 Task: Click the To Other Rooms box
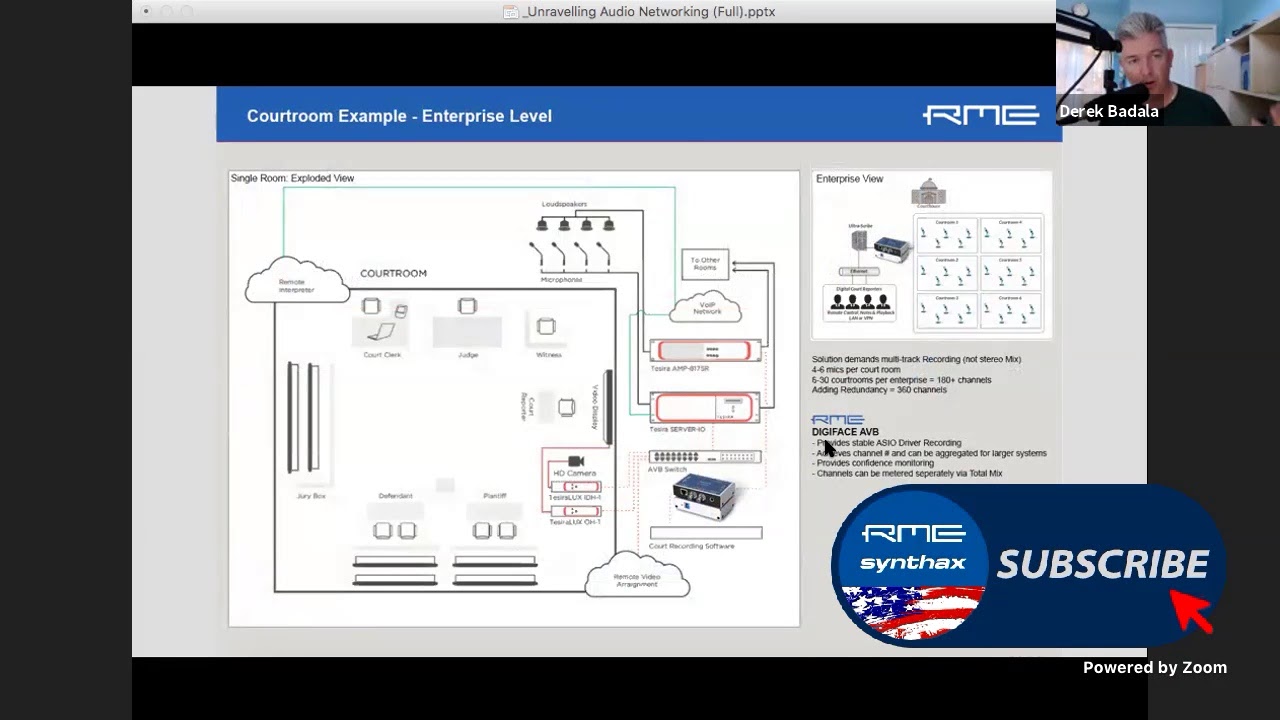[705, 264]
